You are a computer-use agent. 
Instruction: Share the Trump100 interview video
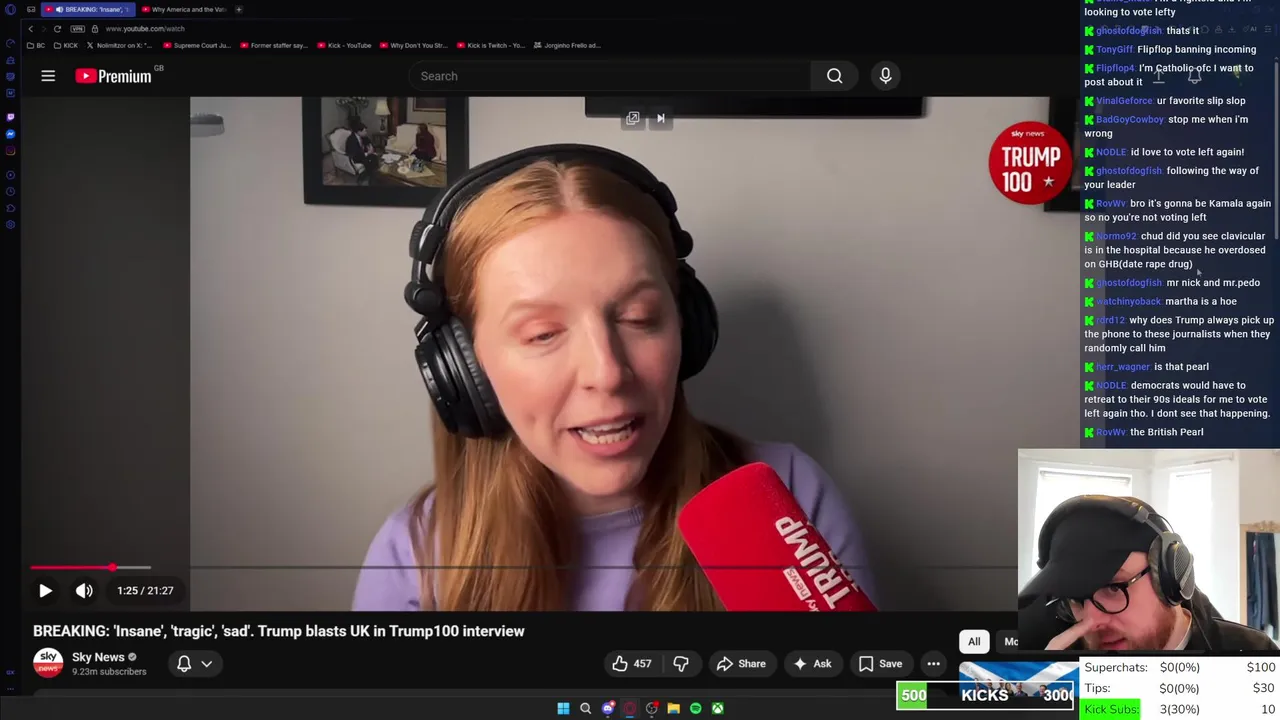click(741, 664)
